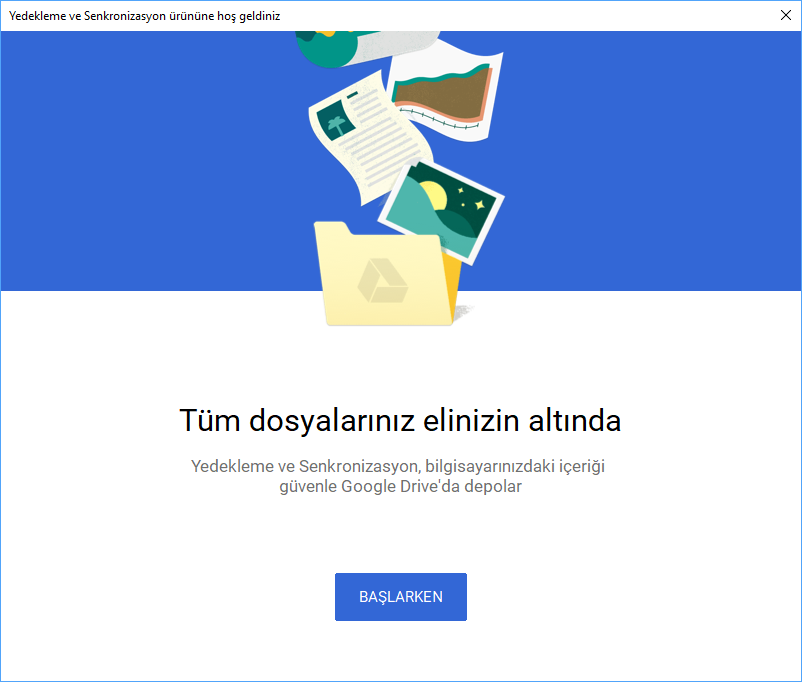Close the Yedekleme ve Senkronizasyon welcome window
802x682 pixels.
786,15
